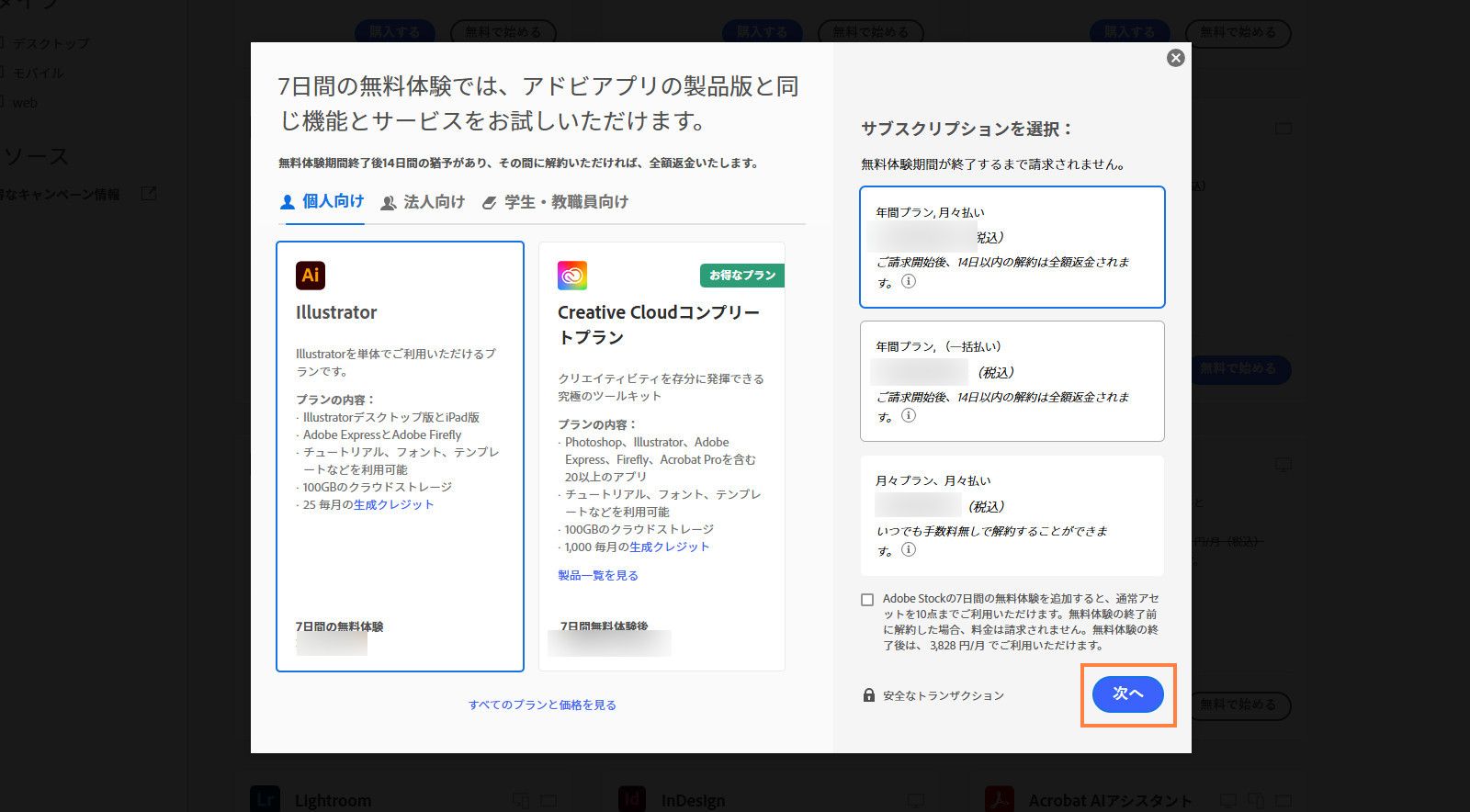Click the お得なプラン badge
Screen dimensions: 1470x812
pos(742,276)
